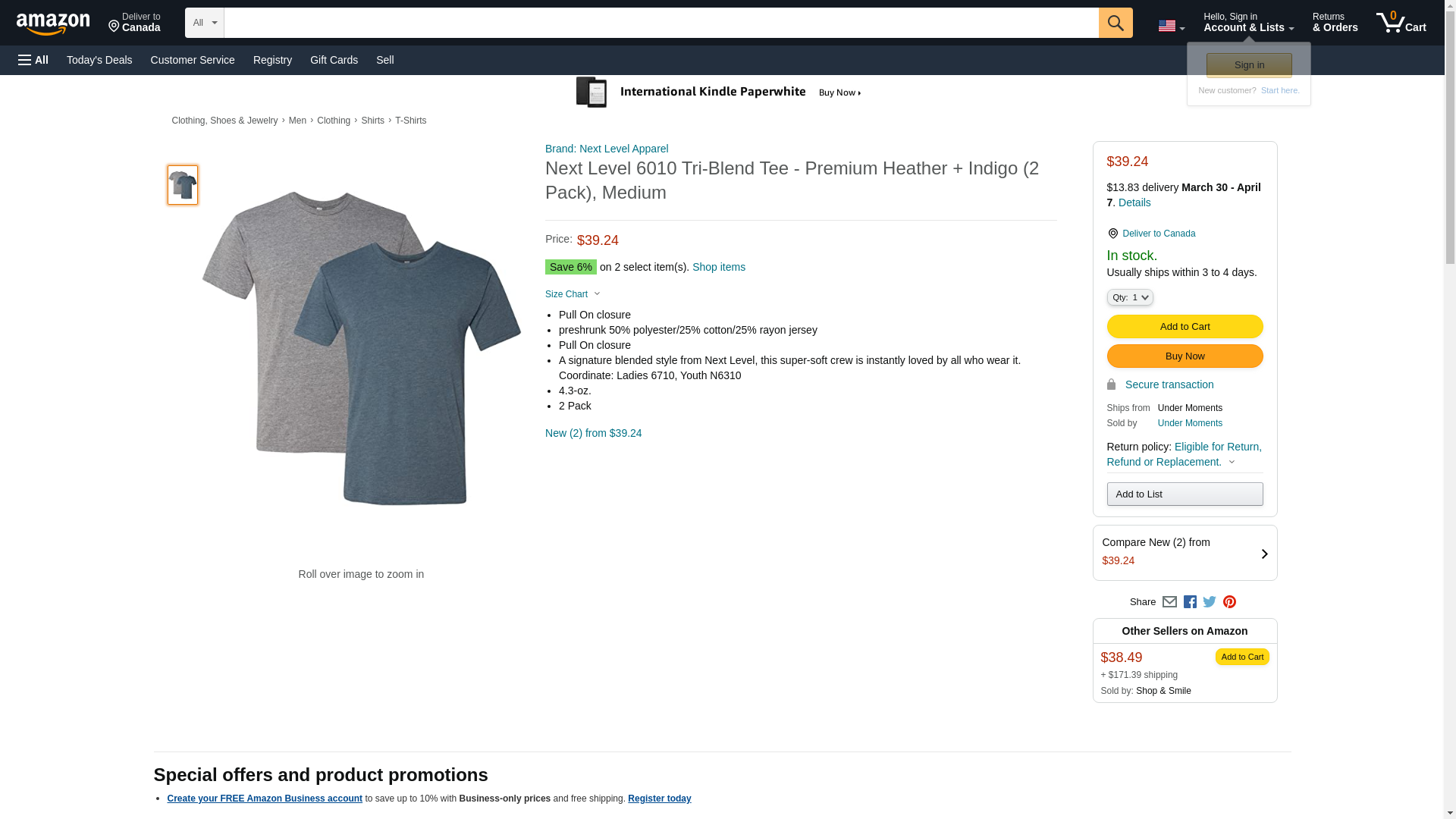Open the Qty quantity dropdown
The width and height of the screenshot is (1456, 819).
coord(1129,297)
